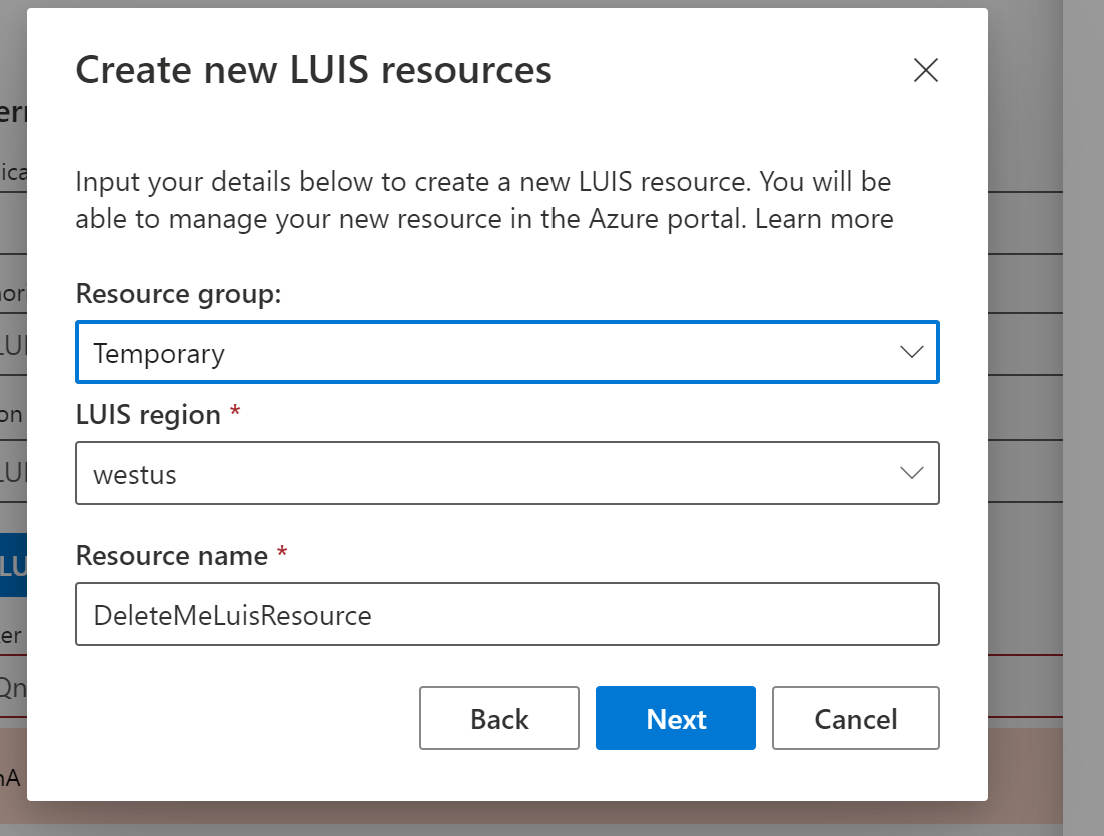
Task: Click the Resource name input field
Action: pos(507,614)
